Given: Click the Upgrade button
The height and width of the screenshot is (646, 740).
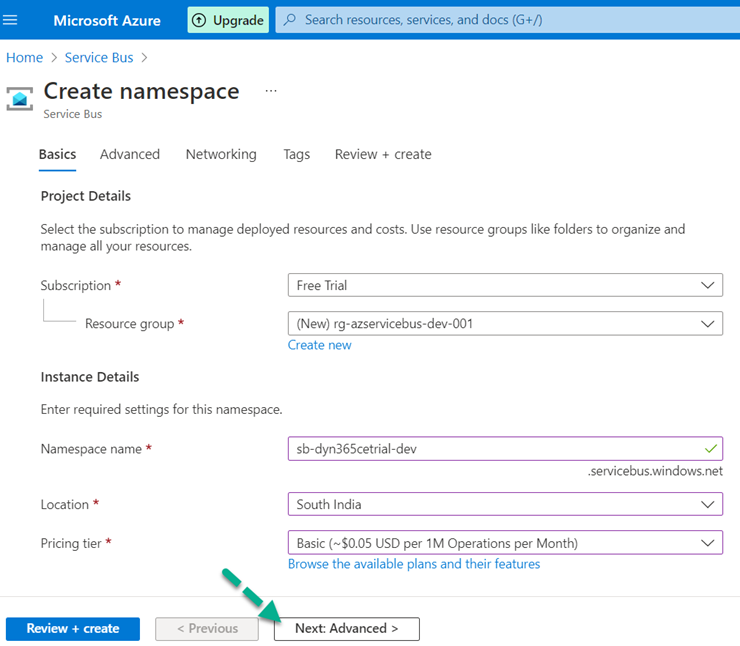Looking at the screenshot, I should 228,20.
